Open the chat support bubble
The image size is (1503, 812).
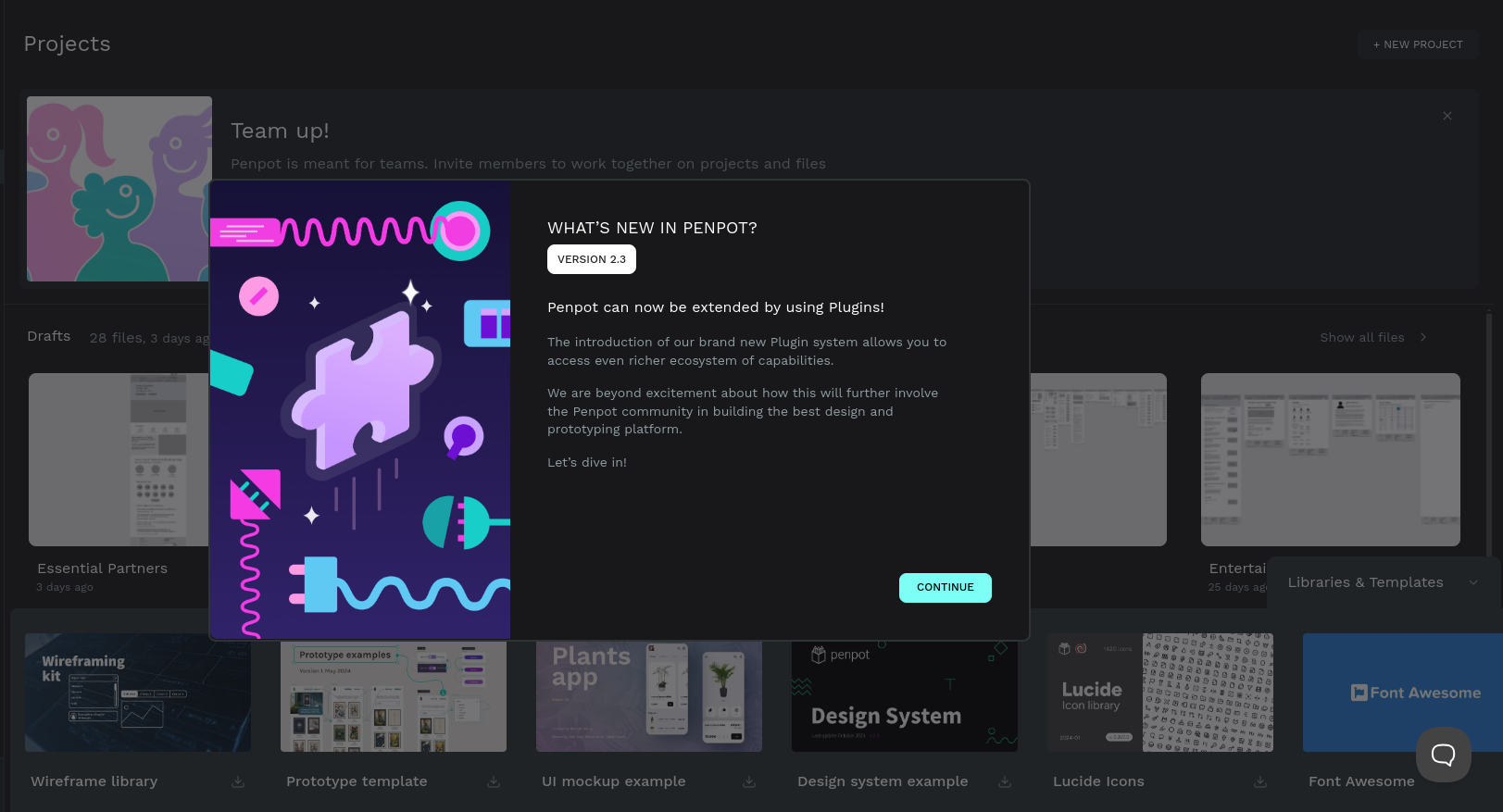point(1444,755)
